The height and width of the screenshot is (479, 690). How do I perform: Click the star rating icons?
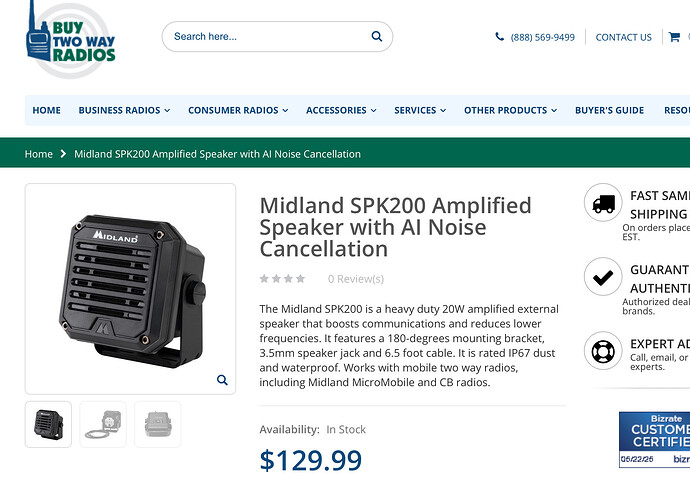[283, 278]
